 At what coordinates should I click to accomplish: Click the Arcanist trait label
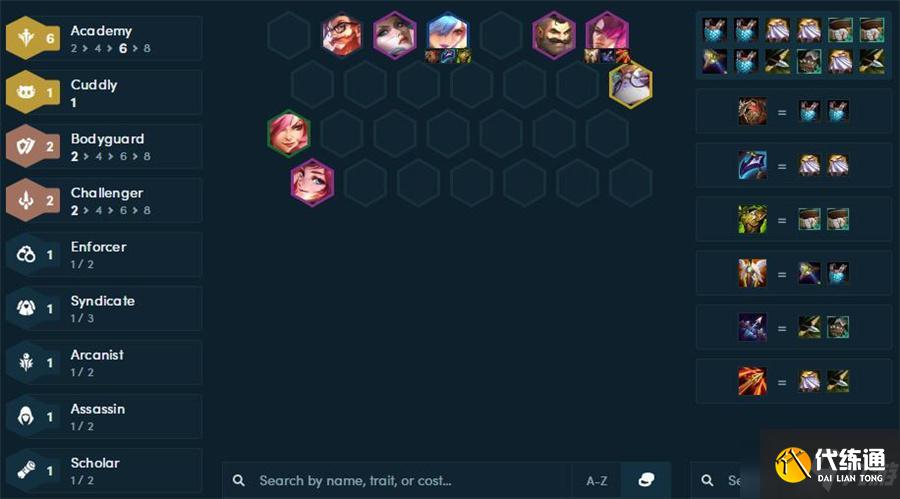click(97, 355)
